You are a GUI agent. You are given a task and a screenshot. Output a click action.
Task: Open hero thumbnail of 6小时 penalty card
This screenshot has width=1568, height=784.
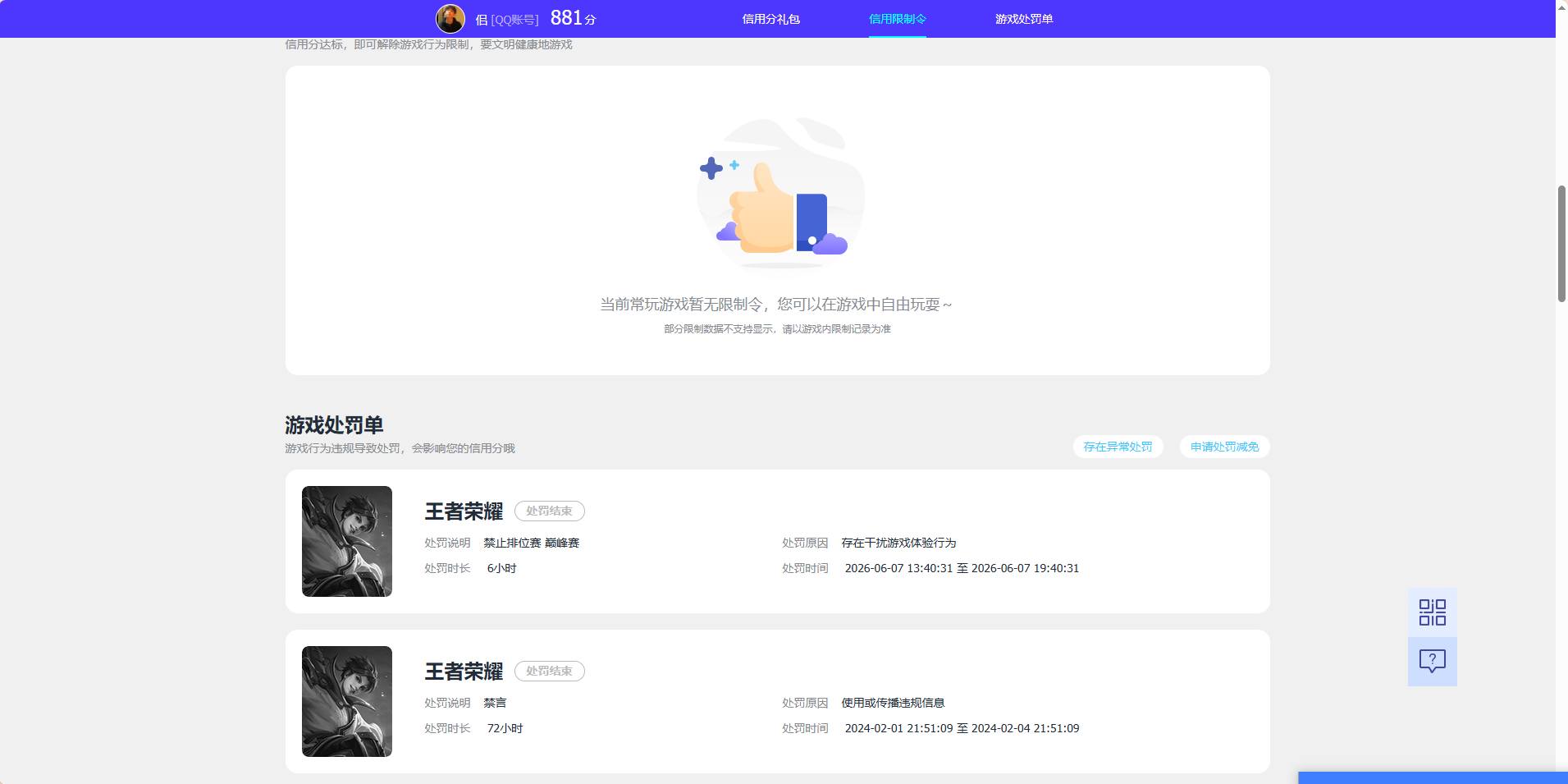pyautogui.click(x=347, y=541)
